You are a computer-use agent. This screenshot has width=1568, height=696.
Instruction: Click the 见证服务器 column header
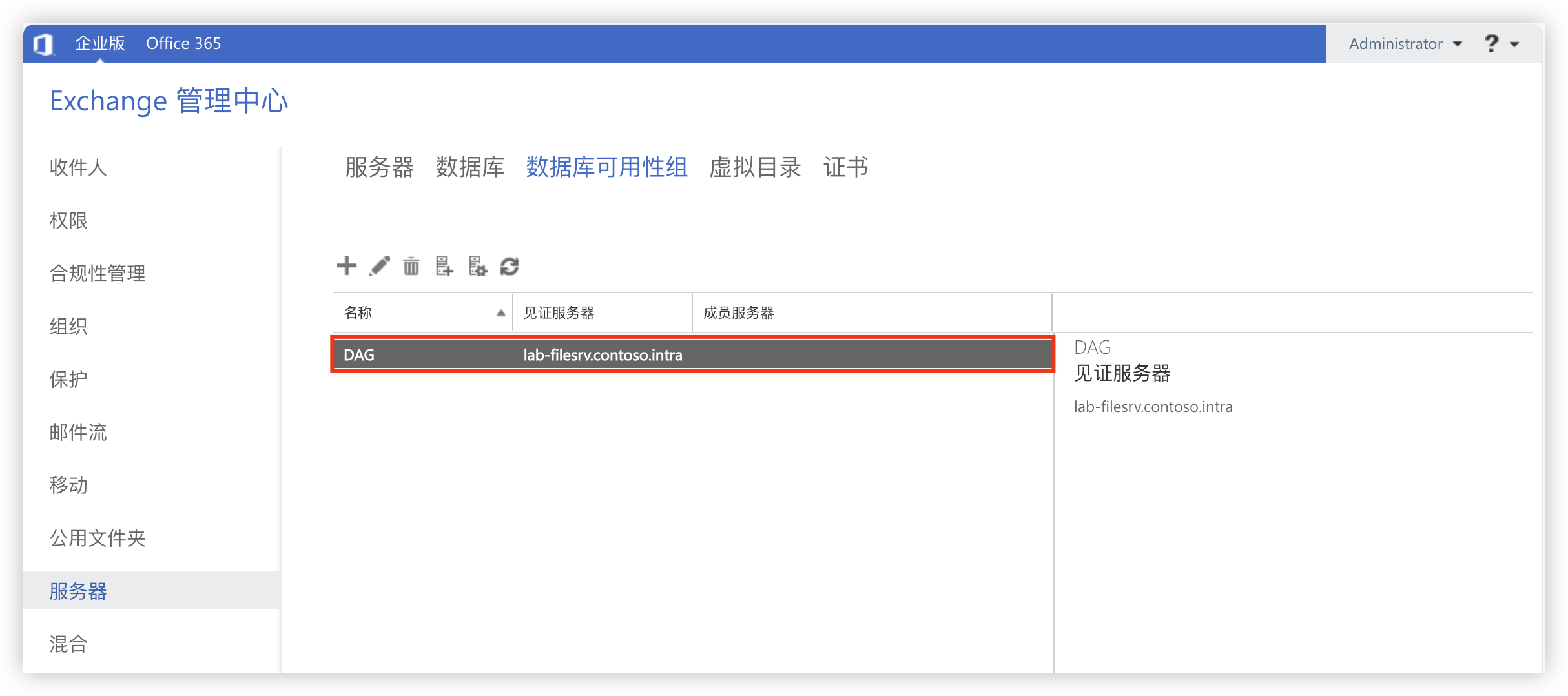603,313
